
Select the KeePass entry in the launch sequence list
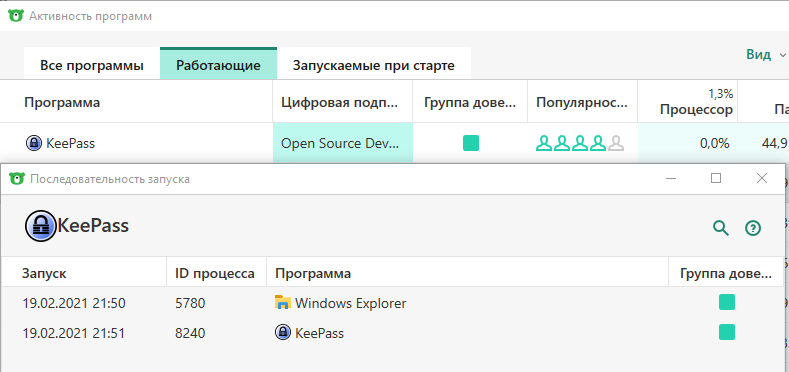320,333
